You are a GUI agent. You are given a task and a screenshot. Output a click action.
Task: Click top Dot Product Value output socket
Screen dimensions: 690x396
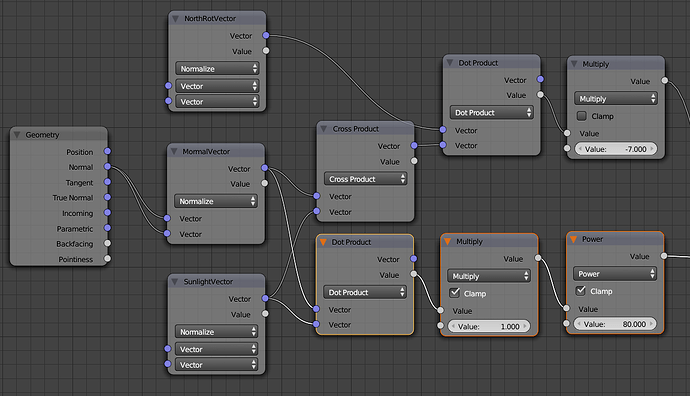540,95
